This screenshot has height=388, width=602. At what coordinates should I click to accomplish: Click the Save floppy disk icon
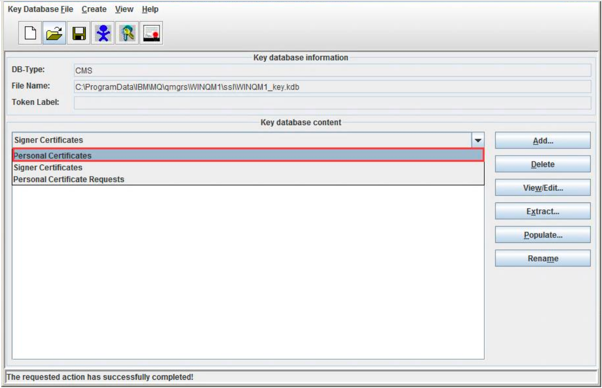point(79,33)
